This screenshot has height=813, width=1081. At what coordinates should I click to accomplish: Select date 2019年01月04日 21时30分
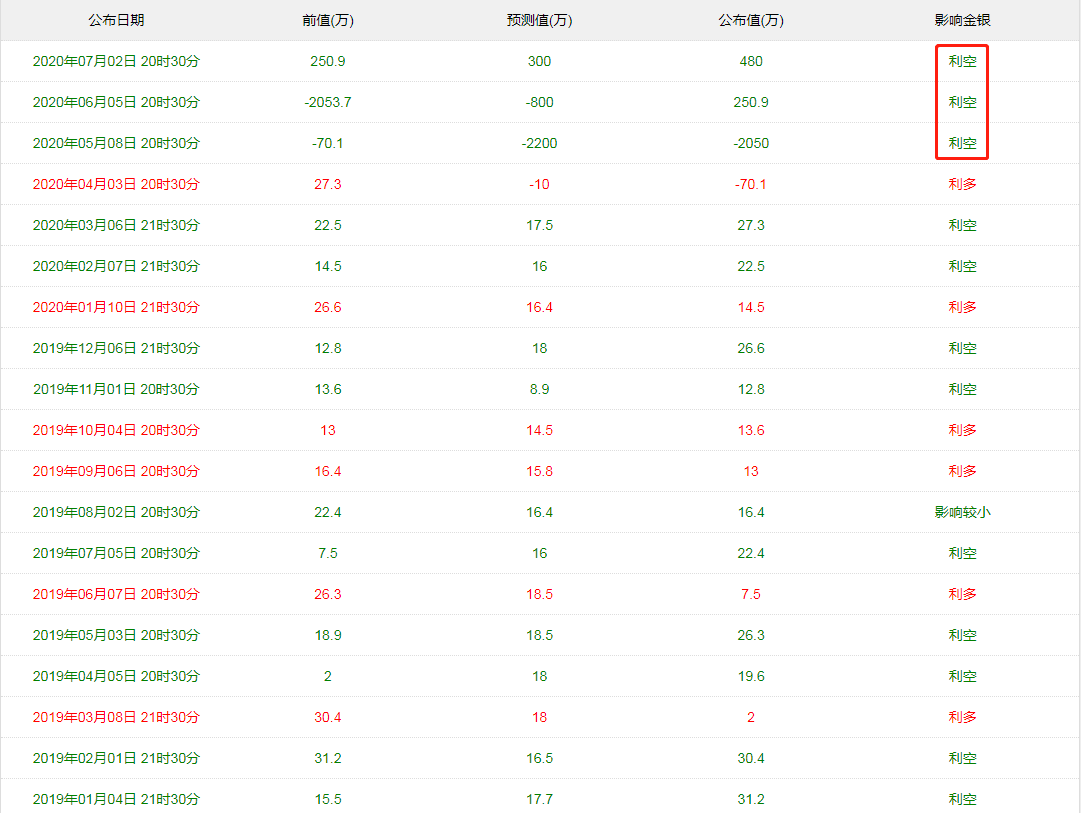click(x=116, y=799)
